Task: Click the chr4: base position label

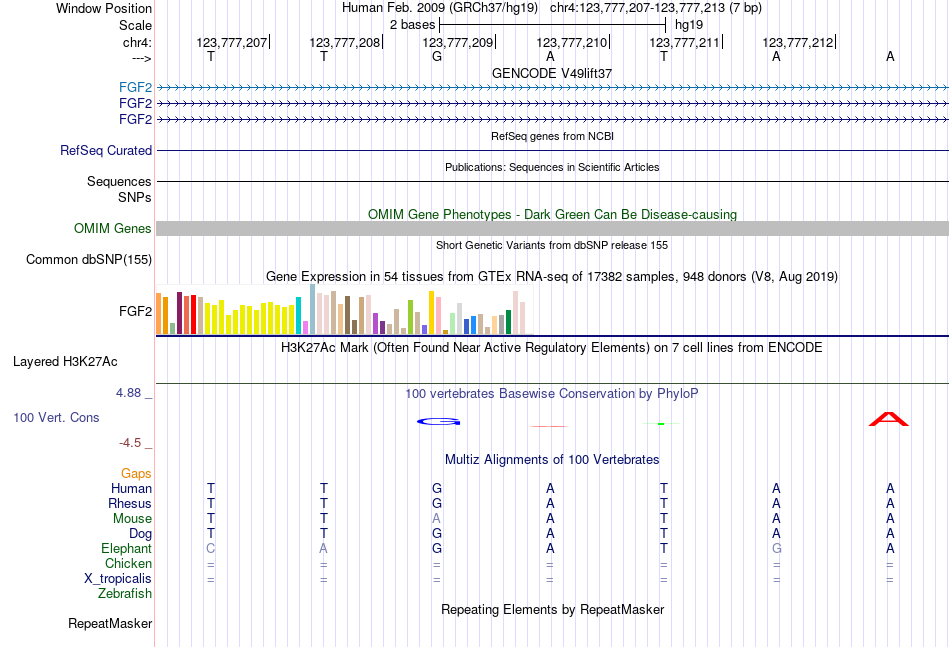Action: pyautogui.click(x=137, y=42)
